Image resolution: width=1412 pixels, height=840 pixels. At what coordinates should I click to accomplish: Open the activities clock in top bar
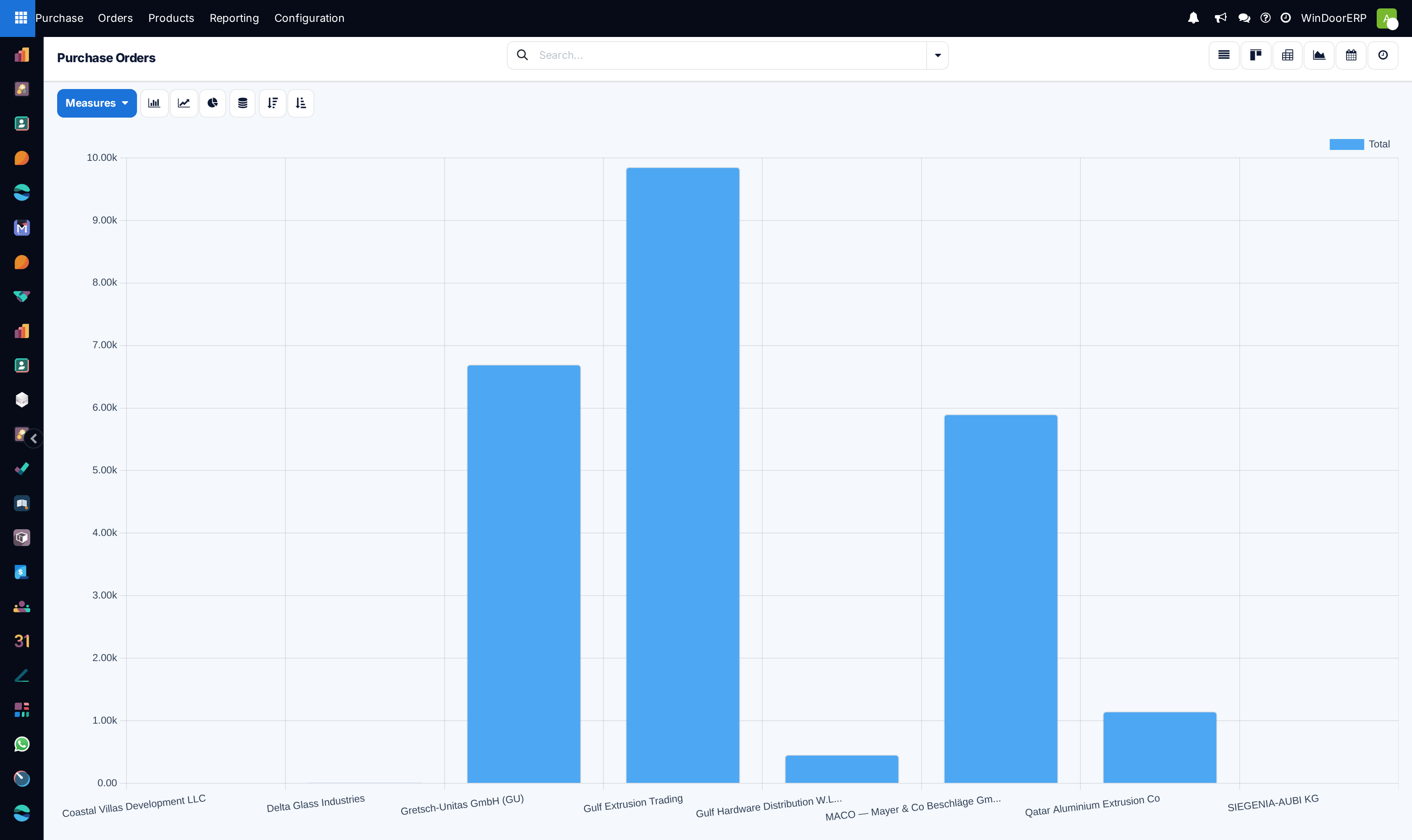1286,18
